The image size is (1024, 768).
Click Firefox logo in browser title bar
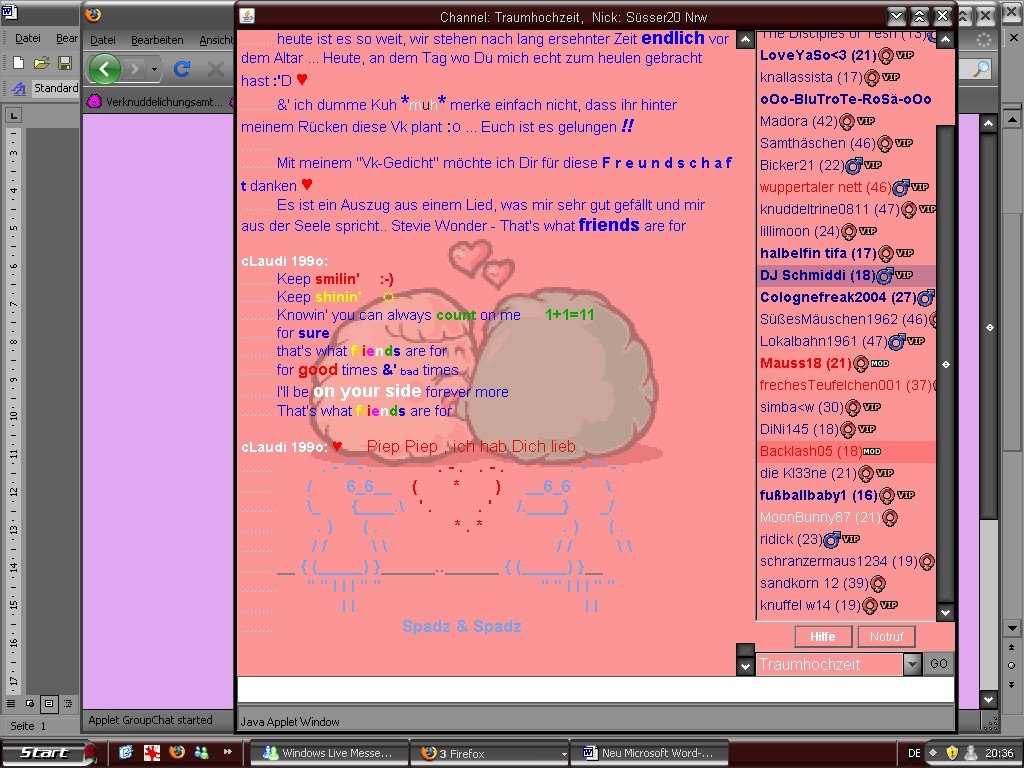coord(93,14)
